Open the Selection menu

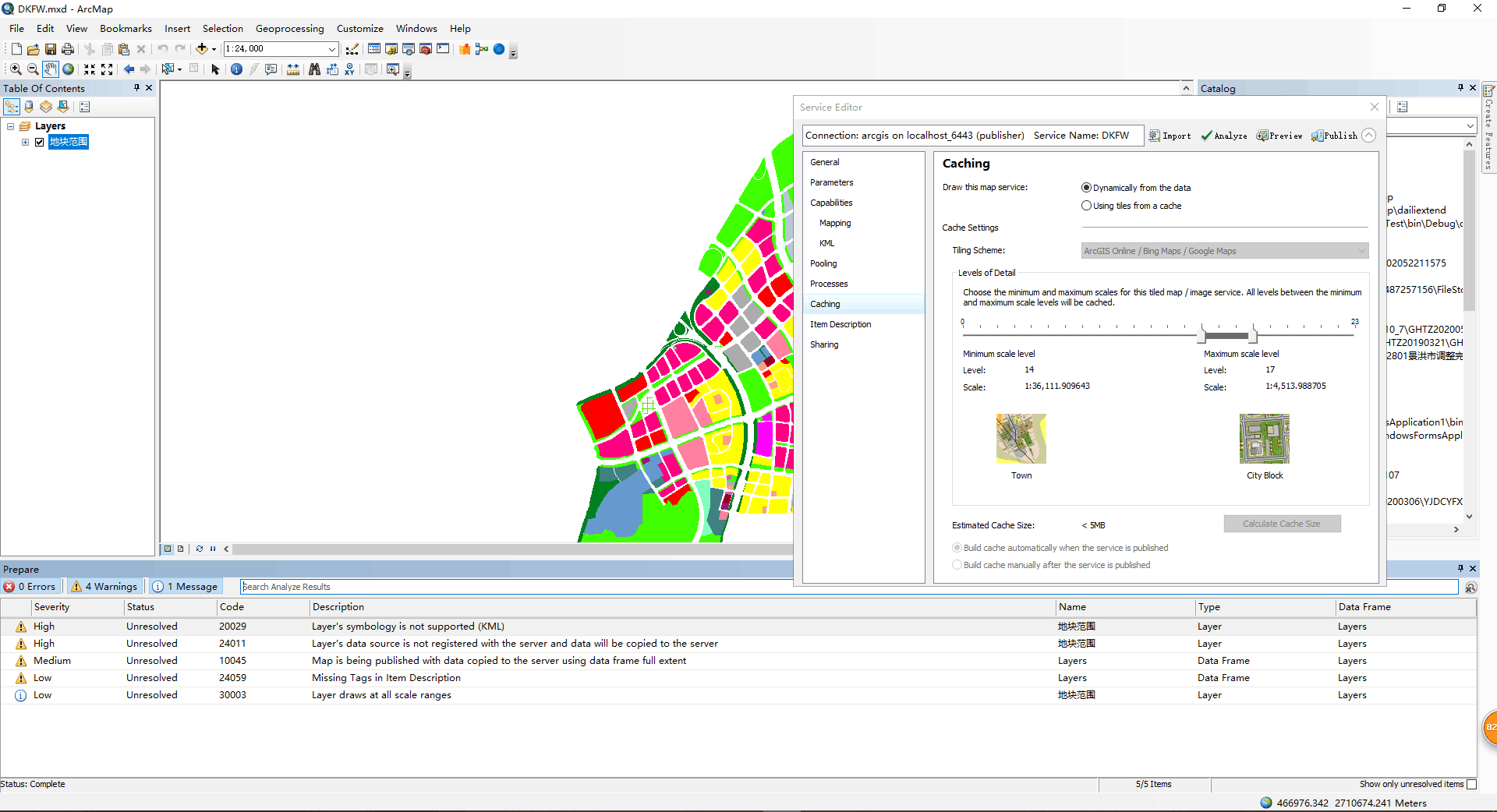[222, 28]
